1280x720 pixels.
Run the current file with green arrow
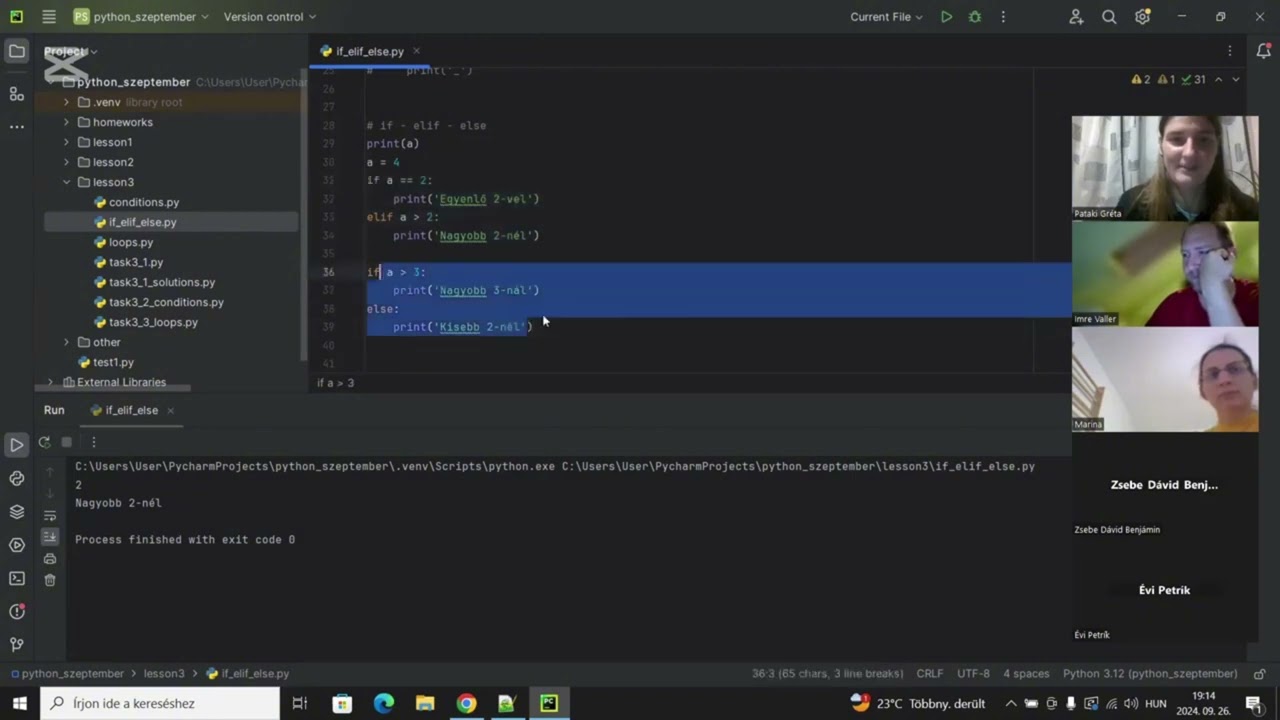tap(946, 17)
